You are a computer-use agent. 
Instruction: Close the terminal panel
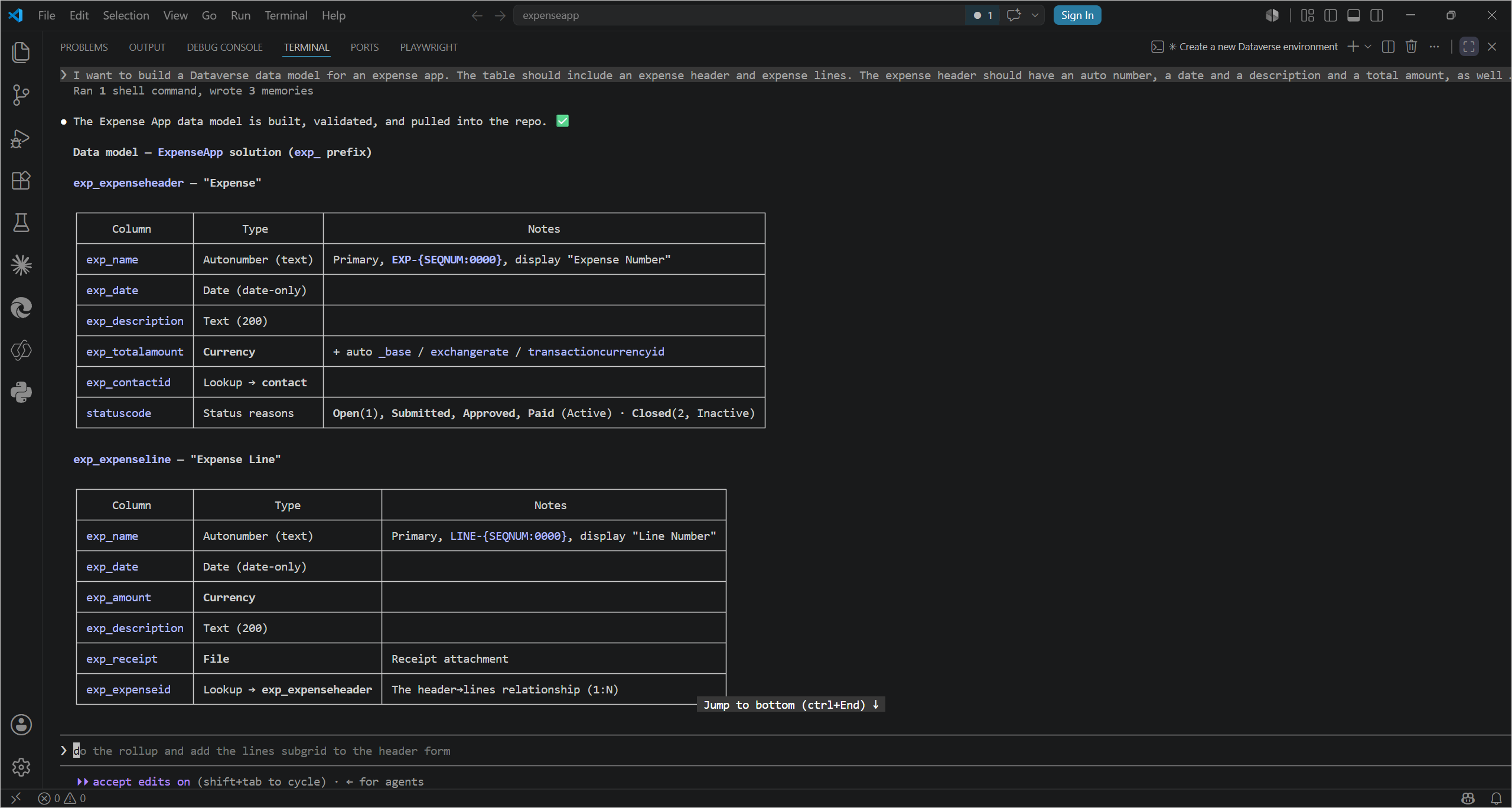[x=1492, y=47]
